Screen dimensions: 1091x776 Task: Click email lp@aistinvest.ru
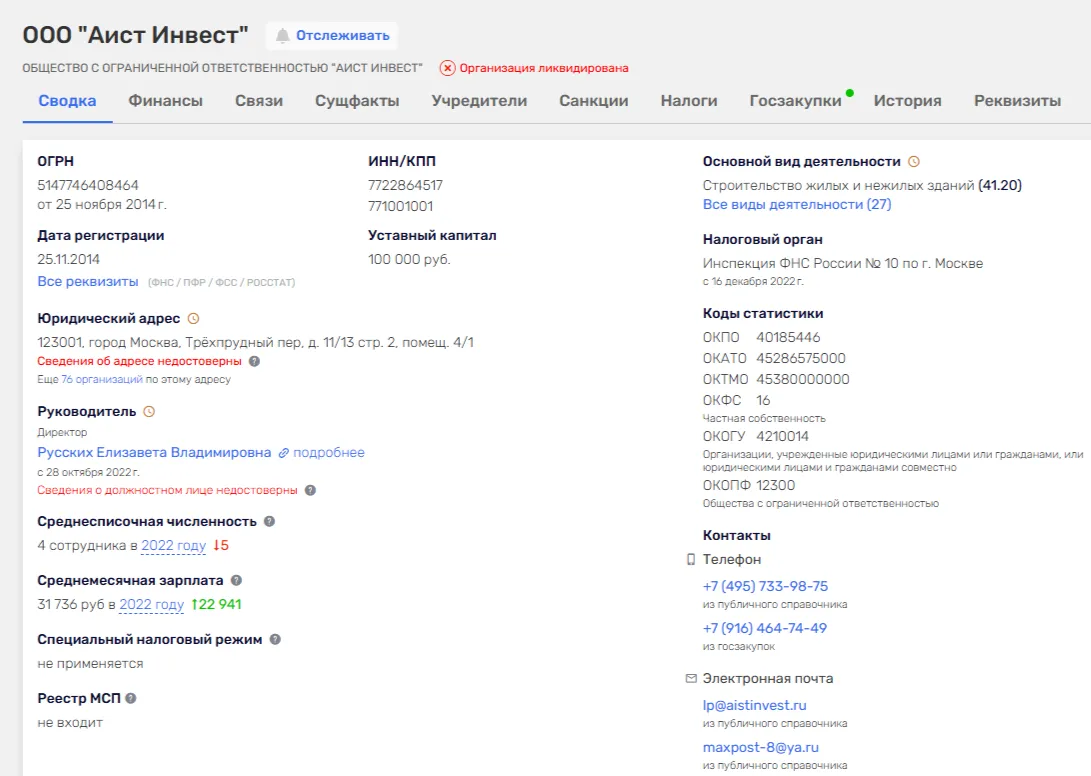(x=754, y=706)
